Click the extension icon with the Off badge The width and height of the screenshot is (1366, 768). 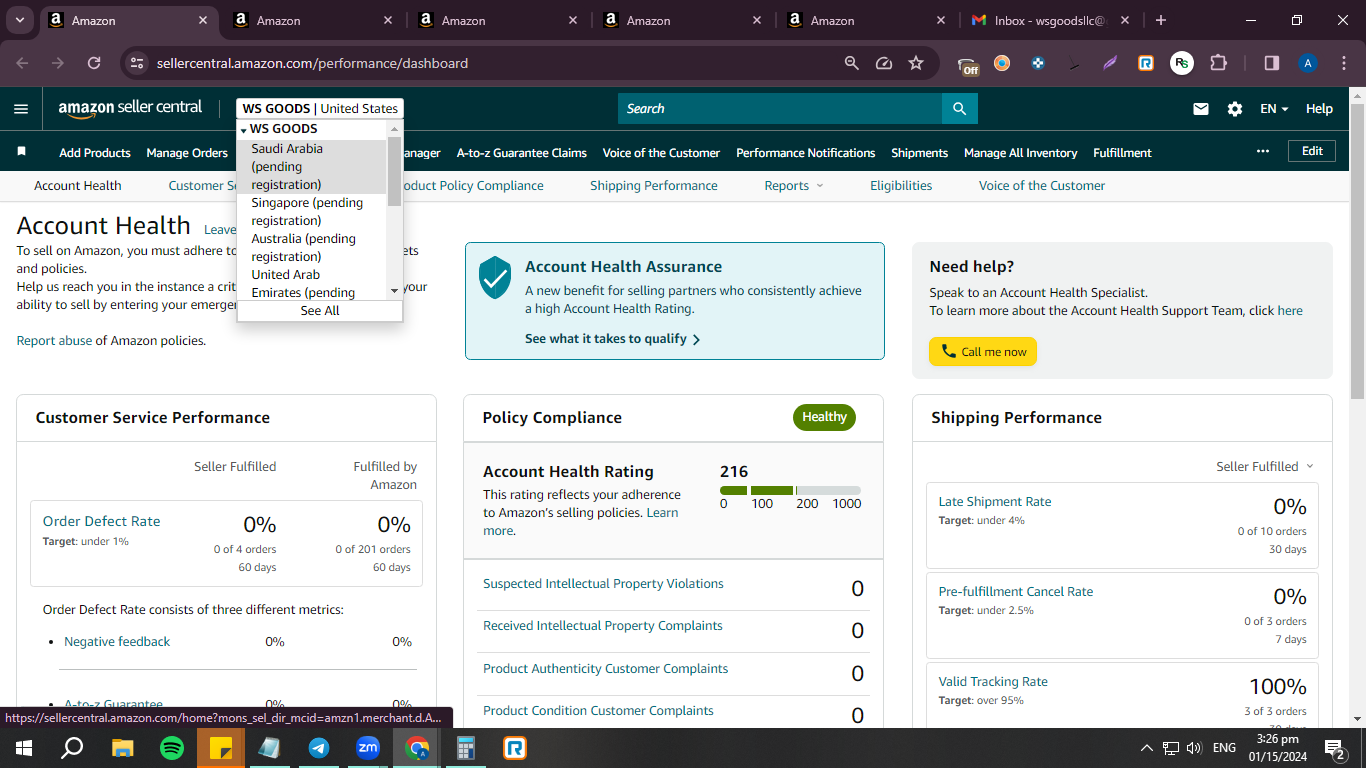coord(968,64)
